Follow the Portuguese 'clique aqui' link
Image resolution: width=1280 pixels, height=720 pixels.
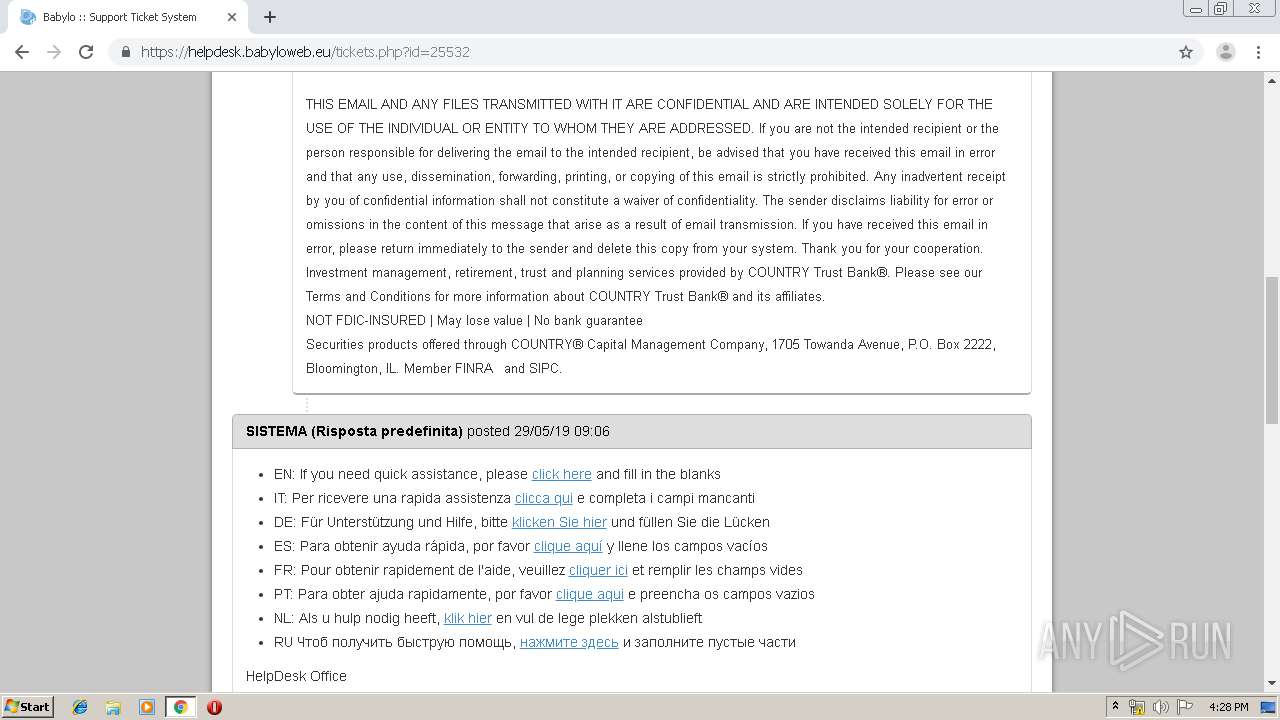(590, 594)
